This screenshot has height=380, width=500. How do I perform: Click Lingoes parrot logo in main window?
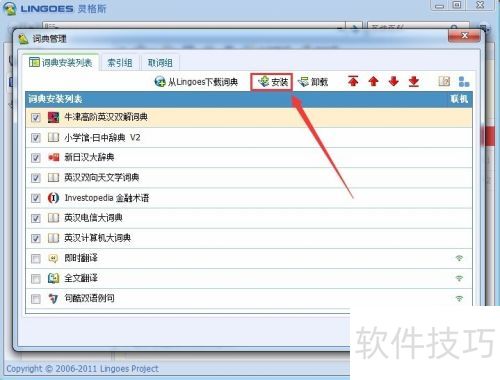(9, 8)
